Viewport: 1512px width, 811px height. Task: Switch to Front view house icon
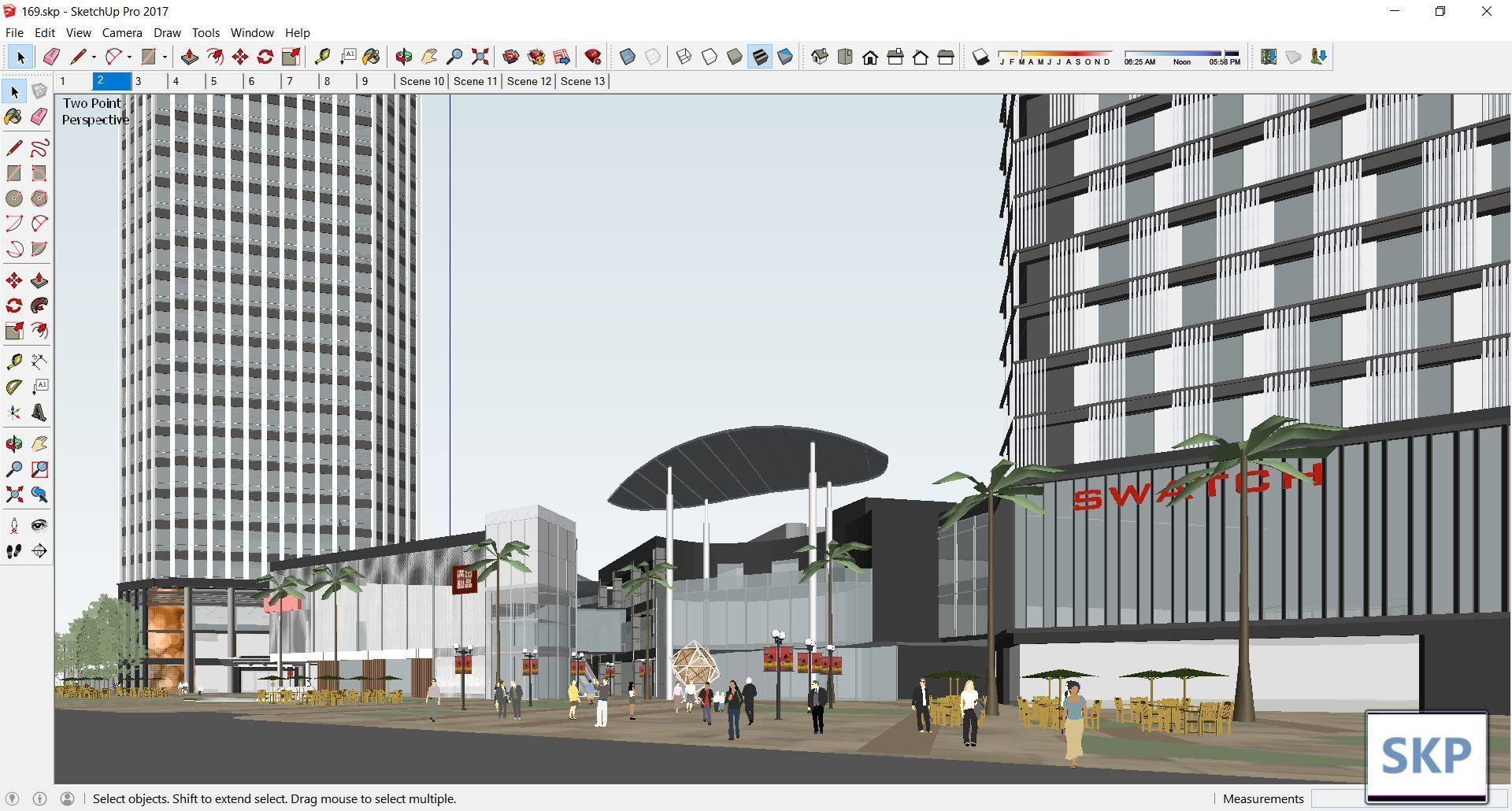click(x=870, y=57)
